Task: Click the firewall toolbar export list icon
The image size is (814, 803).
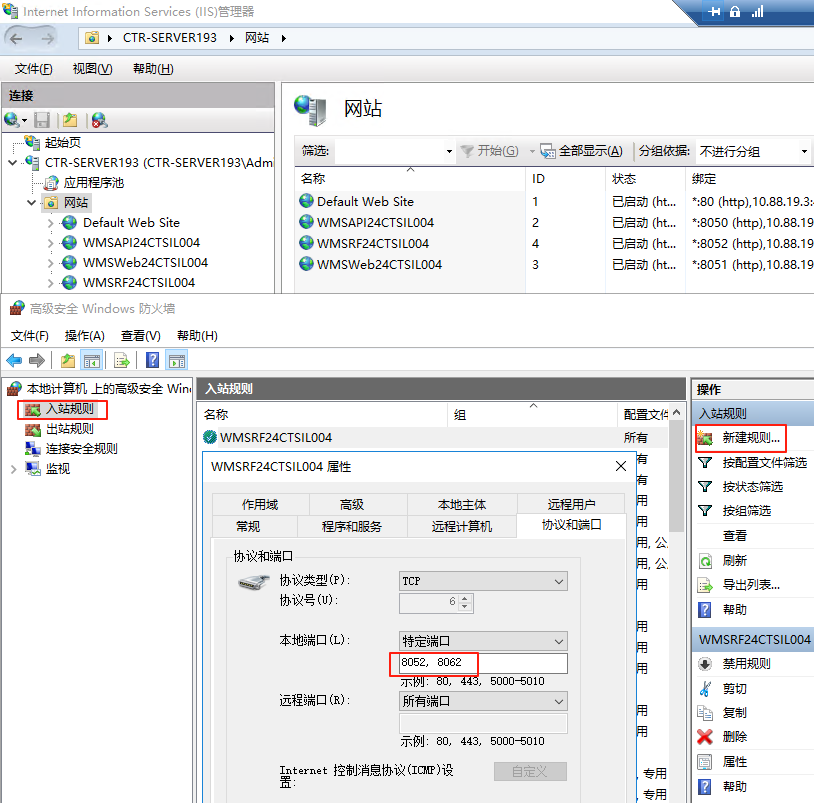Action: pyautogui.click(x=122, y=361)
